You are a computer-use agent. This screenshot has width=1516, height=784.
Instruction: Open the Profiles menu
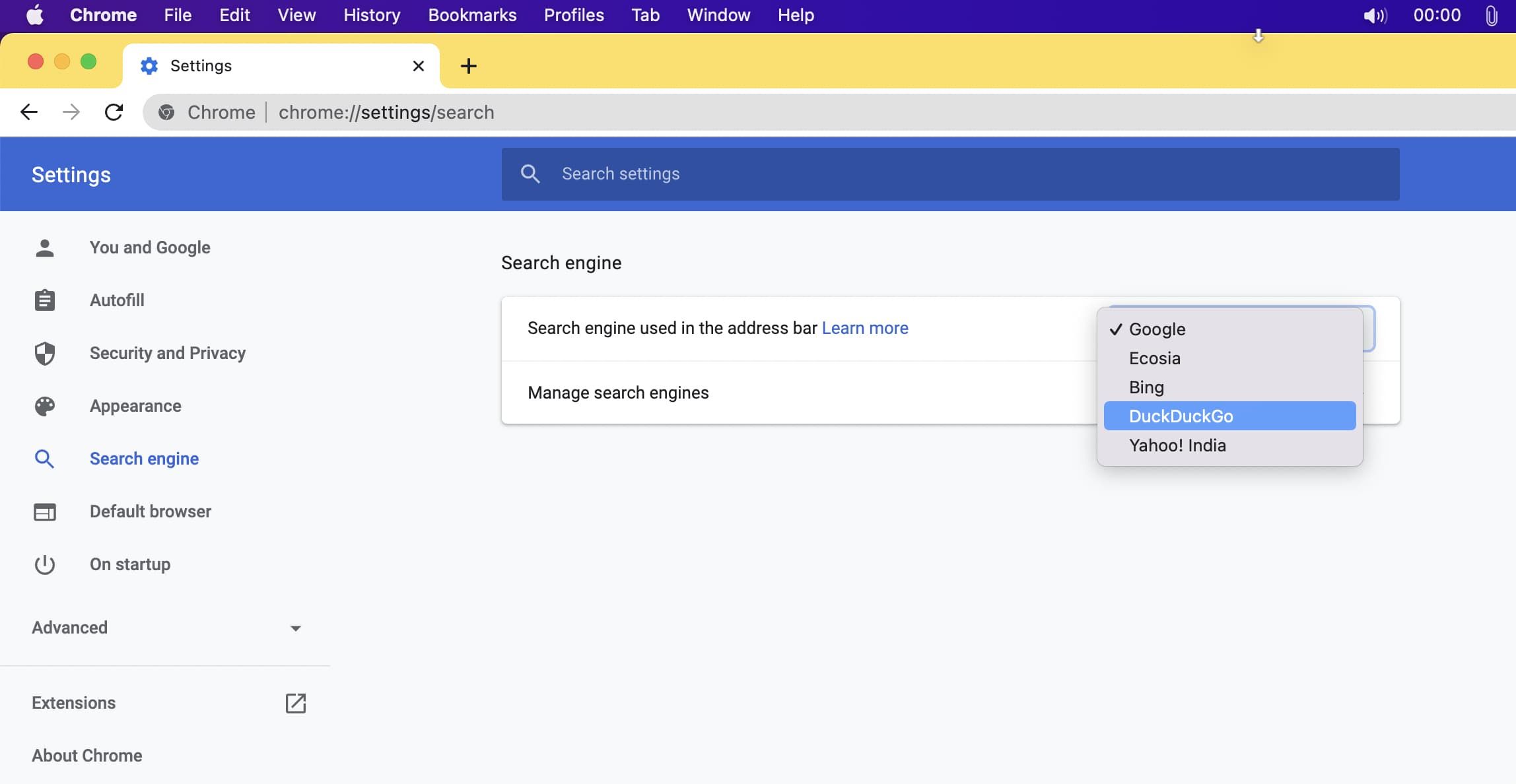574,15
